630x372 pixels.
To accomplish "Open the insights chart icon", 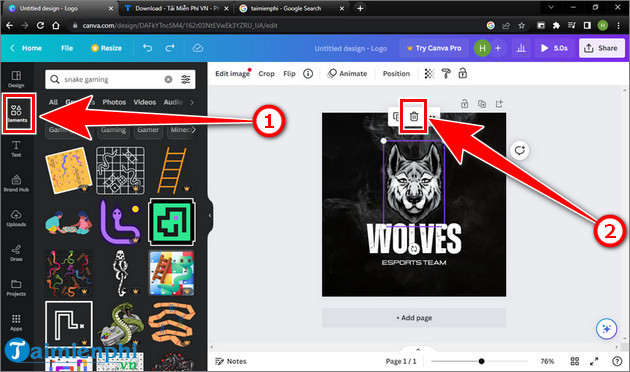I will (x=521, y=48).
